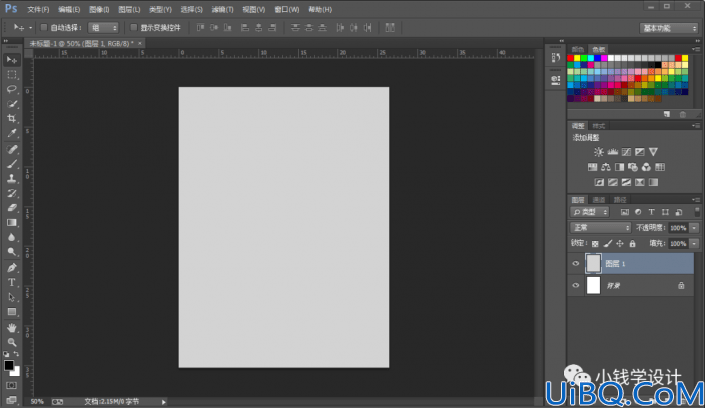Change screen mode from toolbar bottom

point(12,400)
